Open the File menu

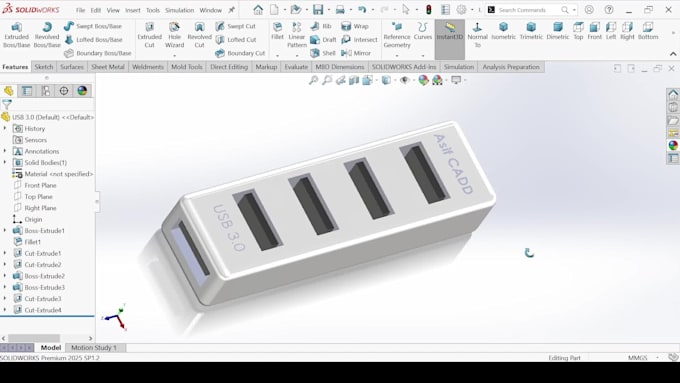tap(81, 10)
